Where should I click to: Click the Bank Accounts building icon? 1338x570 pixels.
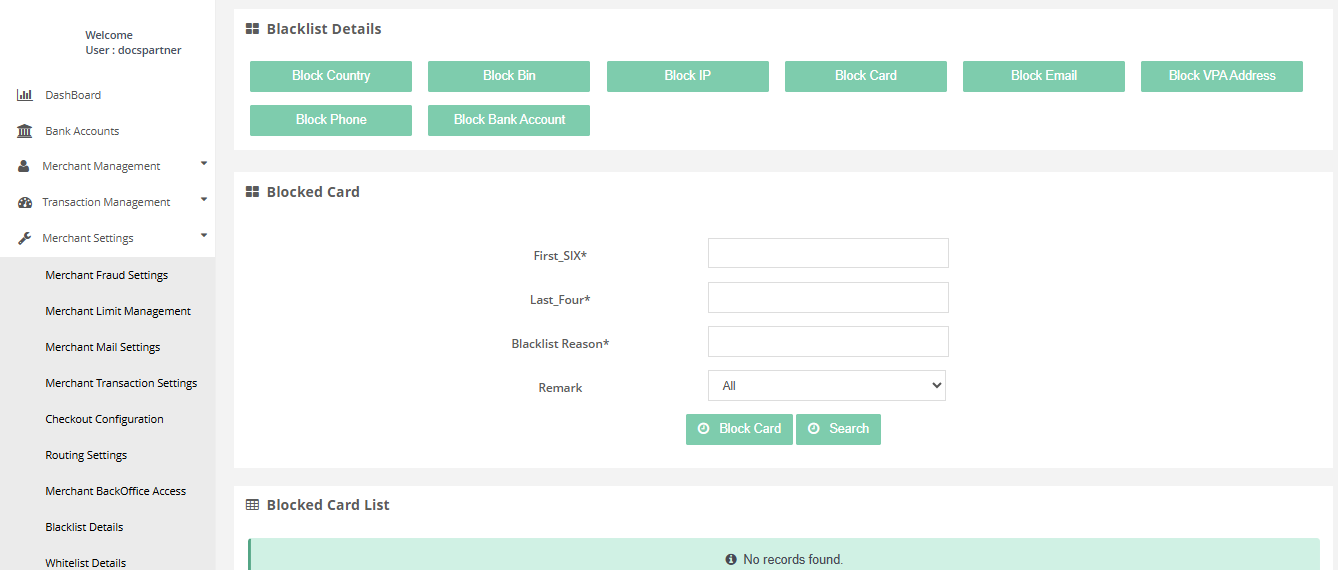[25, 131]
